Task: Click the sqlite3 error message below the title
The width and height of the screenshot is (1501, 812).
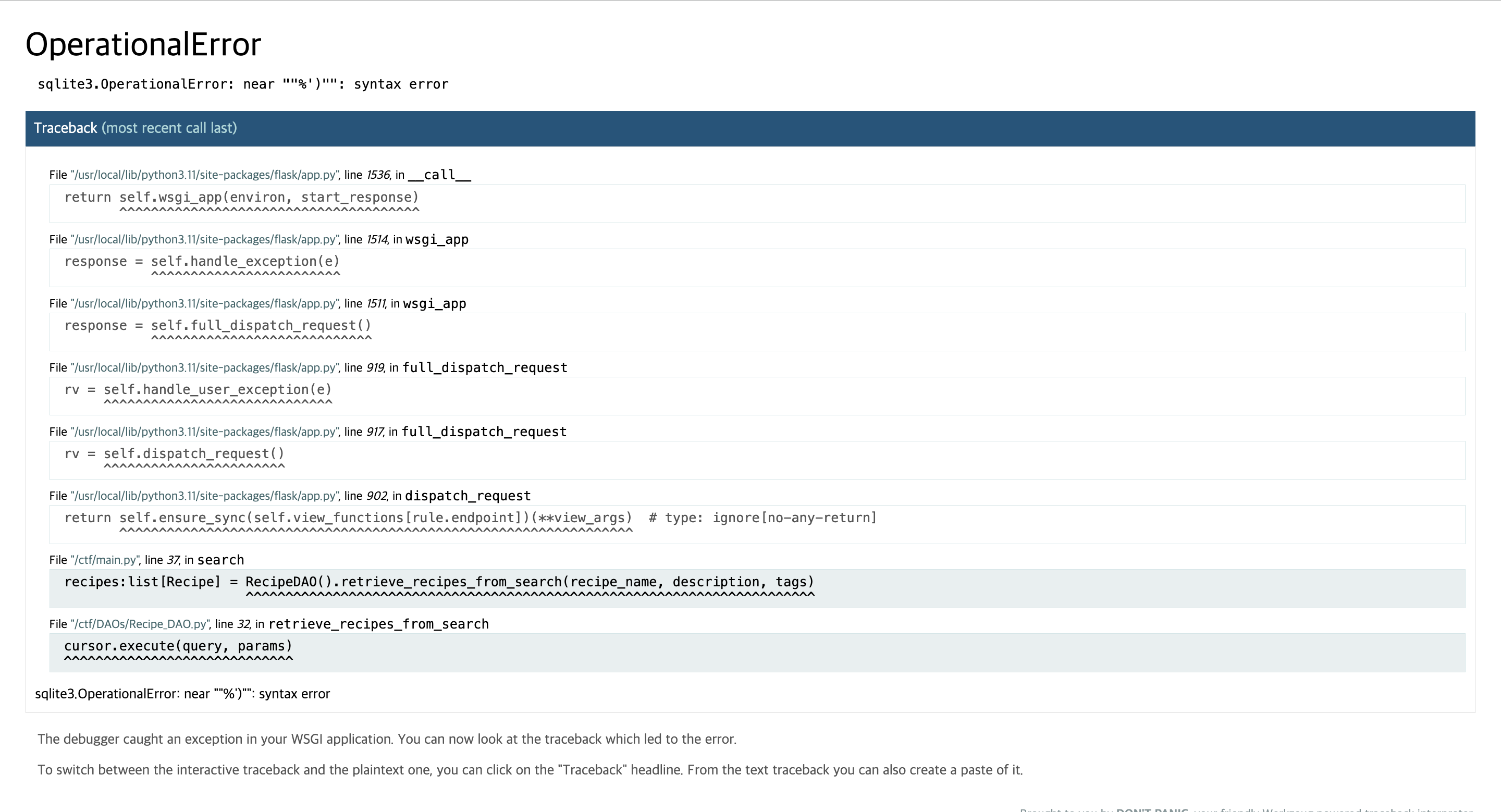Action: coord(243,84)
